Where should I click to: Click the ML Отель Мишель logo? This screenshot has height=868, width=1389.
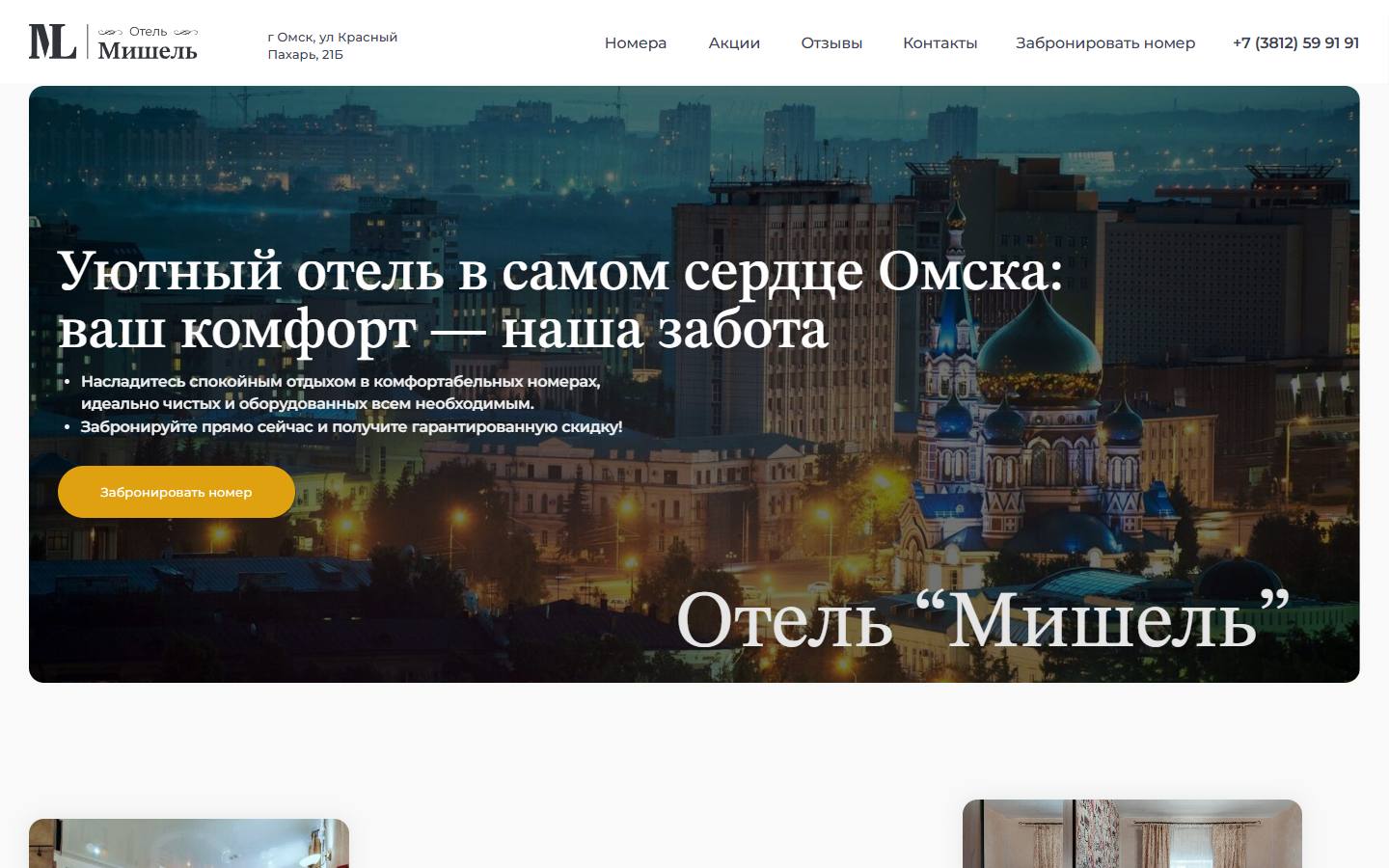pos(113,42)
